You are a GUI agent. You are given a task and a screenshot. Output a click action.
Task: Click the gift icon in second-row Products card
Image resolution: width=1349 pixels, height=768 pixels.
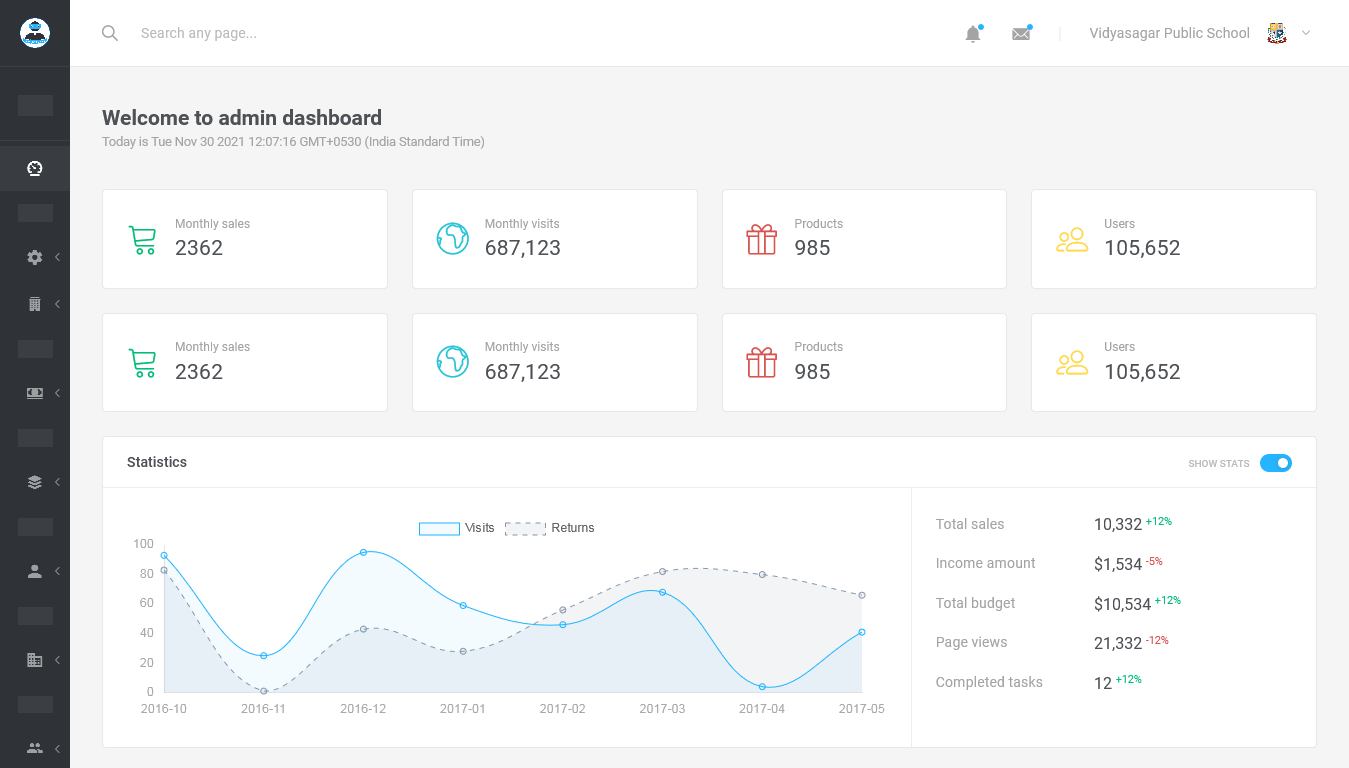pos(762,362)
